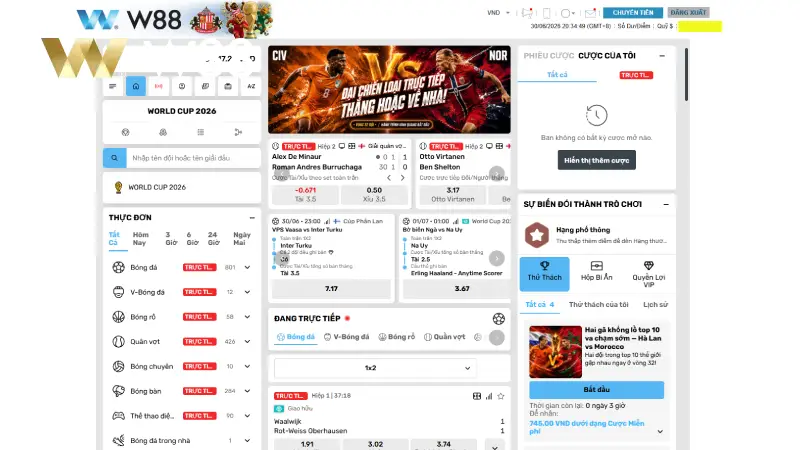Bet on Xỉu 3.5 odds 0.50
800x450 pixels.
click(374, 194)
